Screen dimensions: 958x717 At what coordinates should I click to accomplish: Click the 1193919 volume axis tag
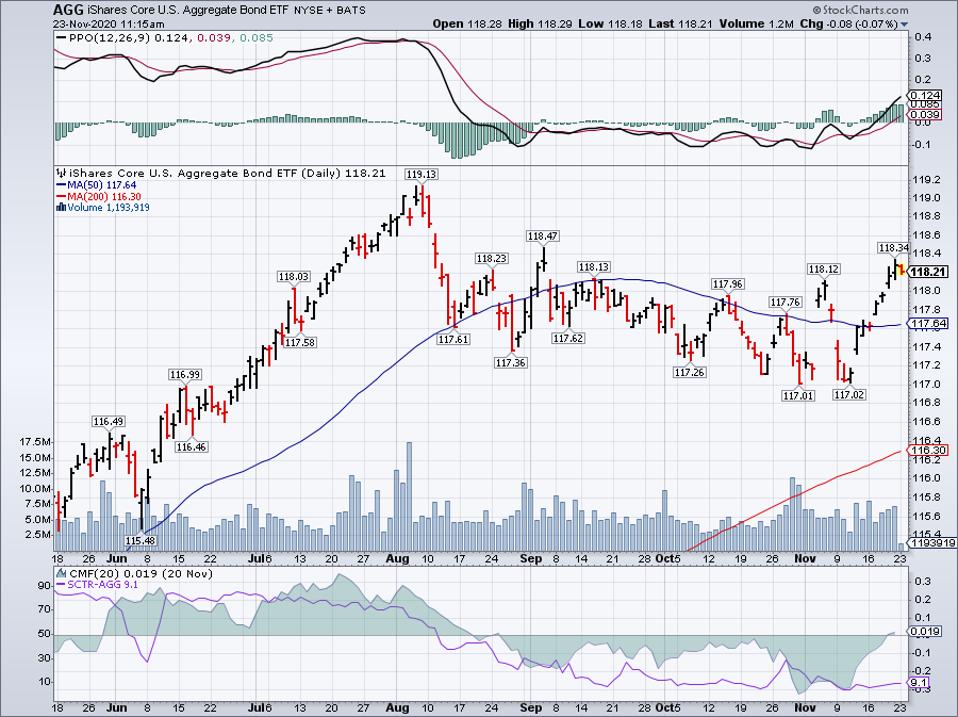933,542
